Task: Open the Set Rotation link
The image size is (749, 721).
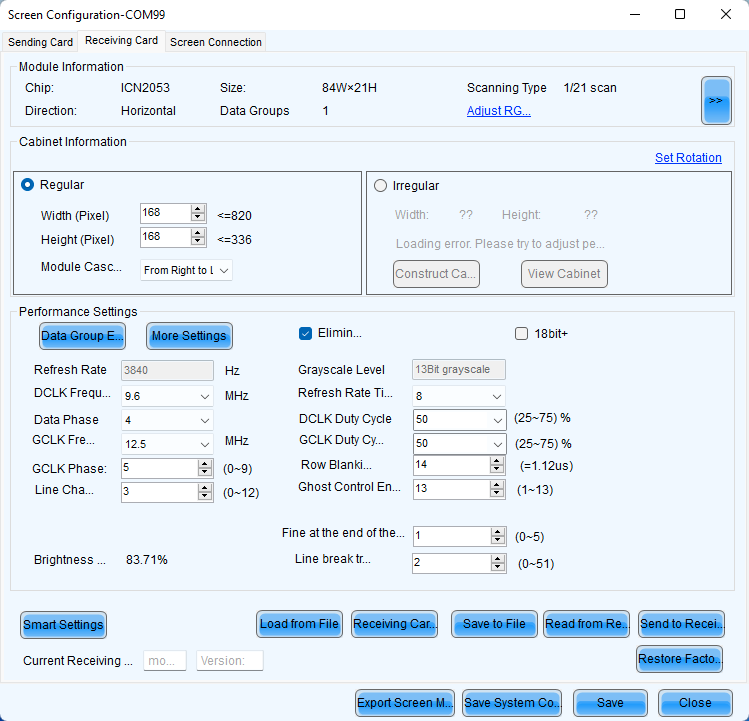Action: (x=688, y=158)
